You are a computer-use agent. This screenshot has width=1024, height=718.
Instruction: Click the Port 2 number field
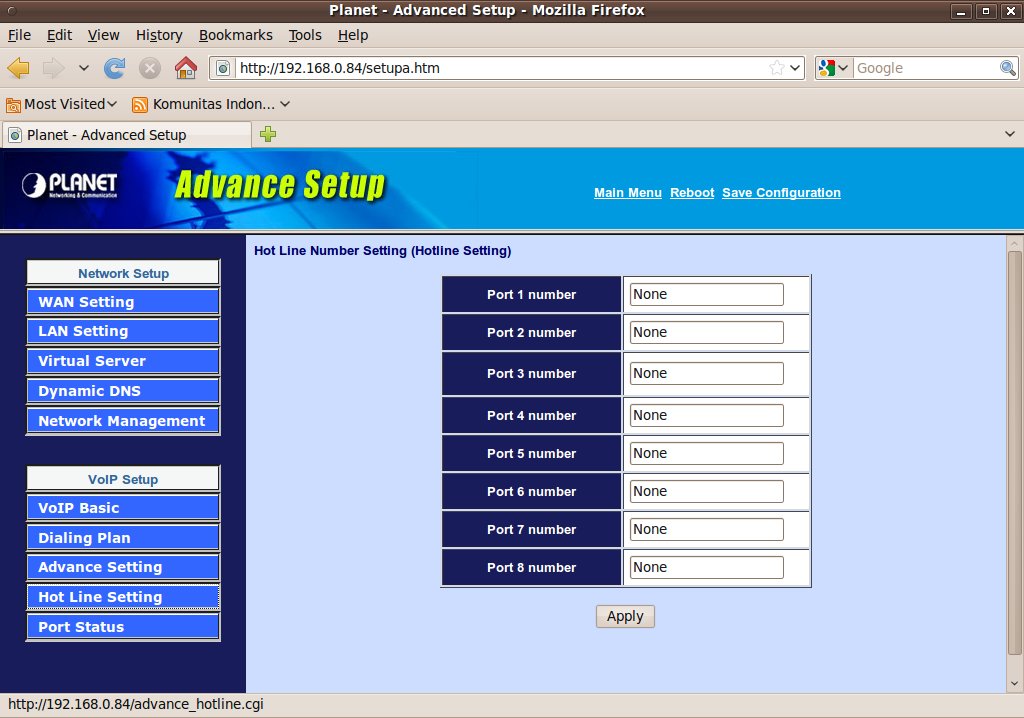pos(707,333)
